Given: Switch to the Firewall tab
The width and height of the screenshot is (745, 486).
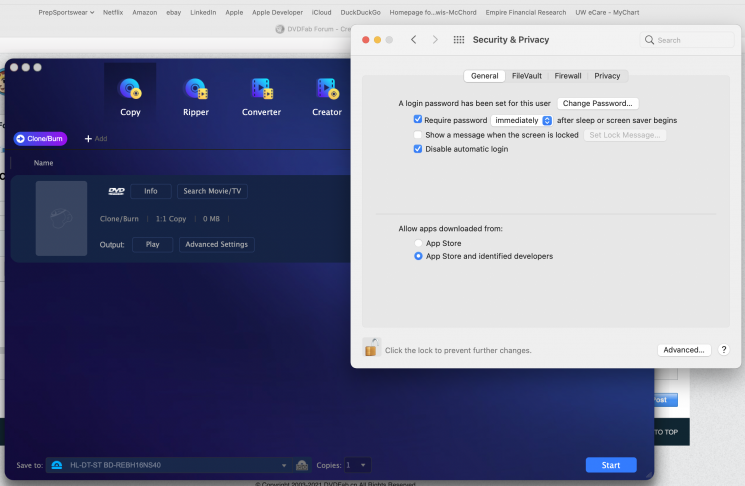Looking at the screenshot, I should [x=568, y=76].
